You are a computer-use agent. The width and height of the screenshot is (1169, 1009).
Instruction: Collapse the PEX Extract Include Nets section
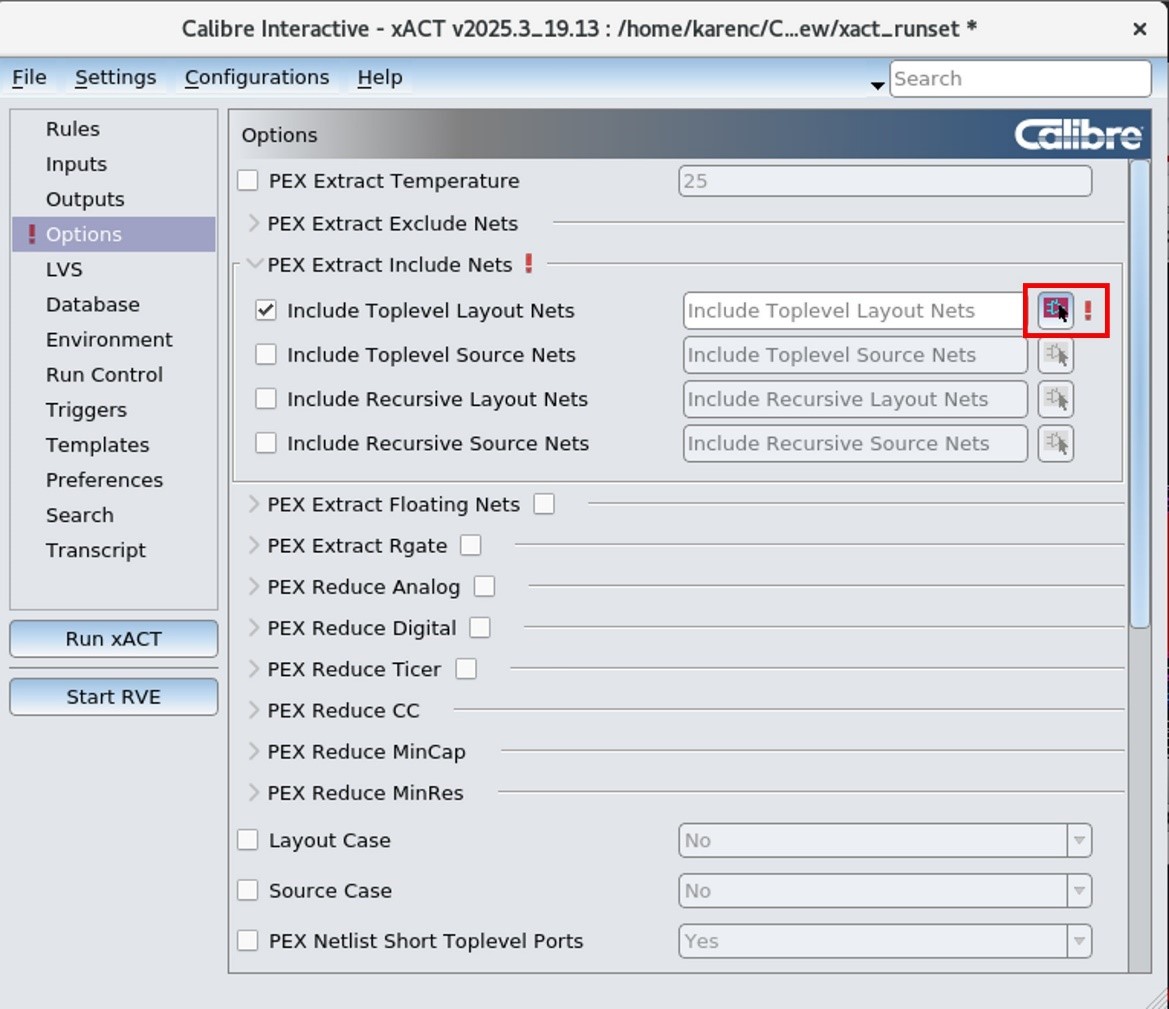pos(254,265)
